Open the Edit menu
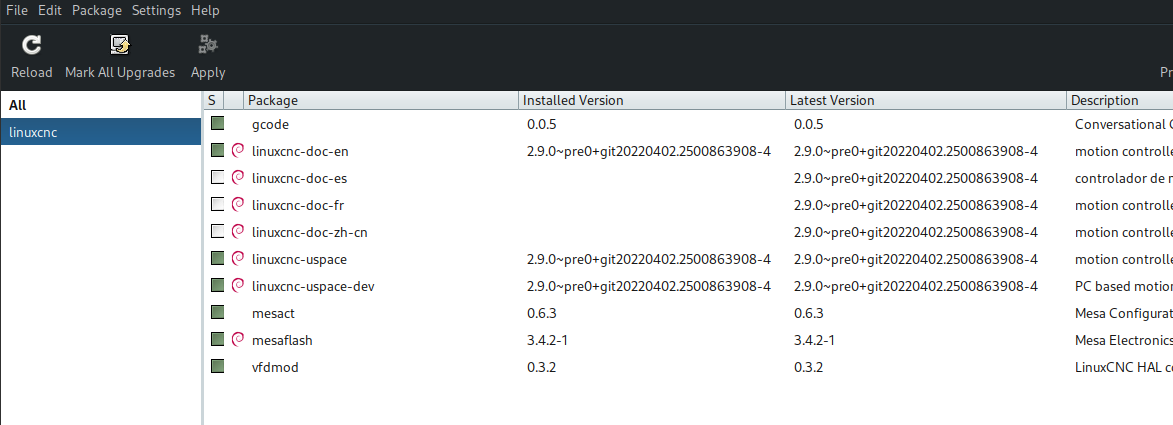The image size is (1173, 425). pos(50,10)
